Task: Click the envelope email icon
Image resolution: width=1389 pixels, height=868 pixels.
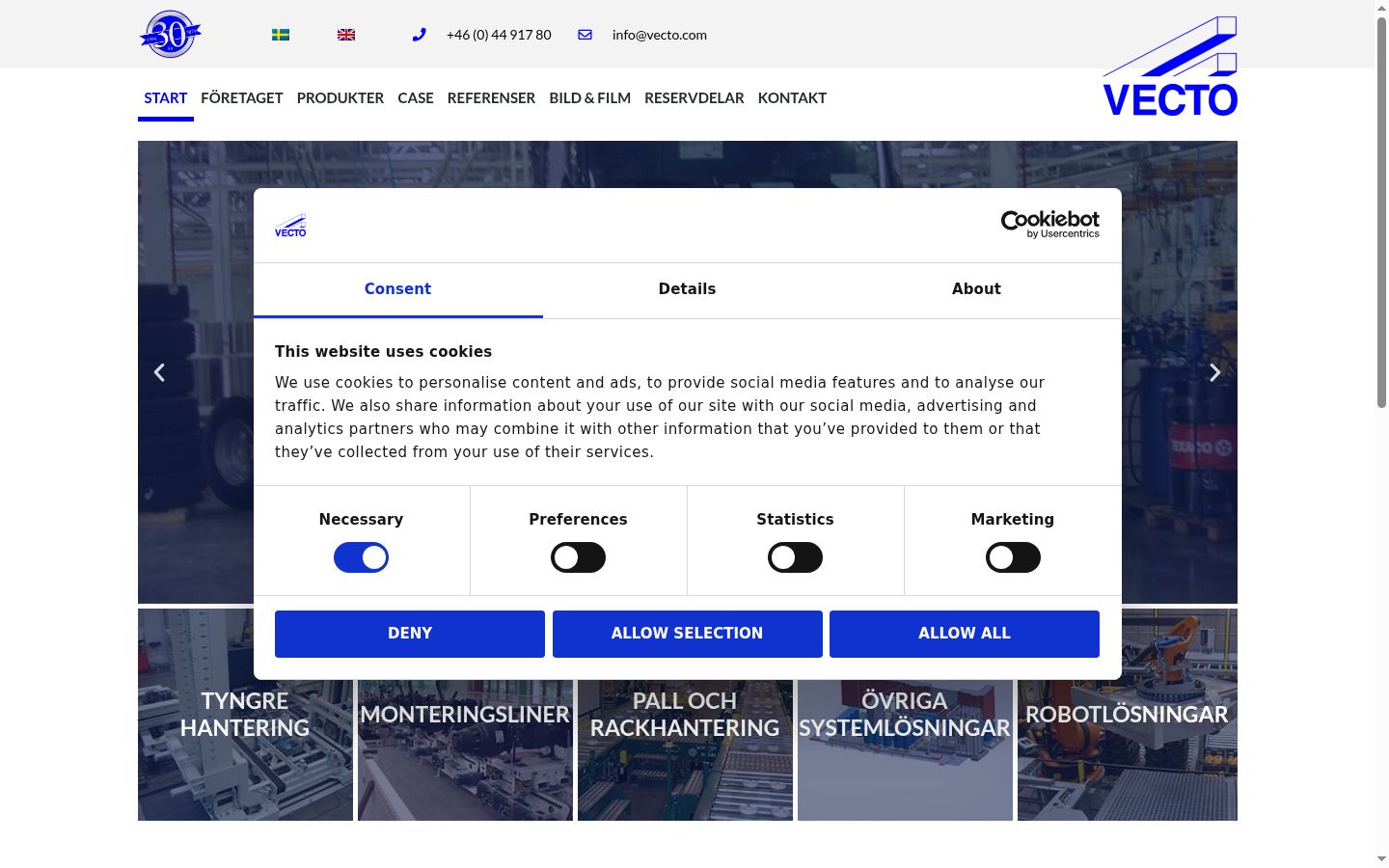Action: [x=585, y=35]
